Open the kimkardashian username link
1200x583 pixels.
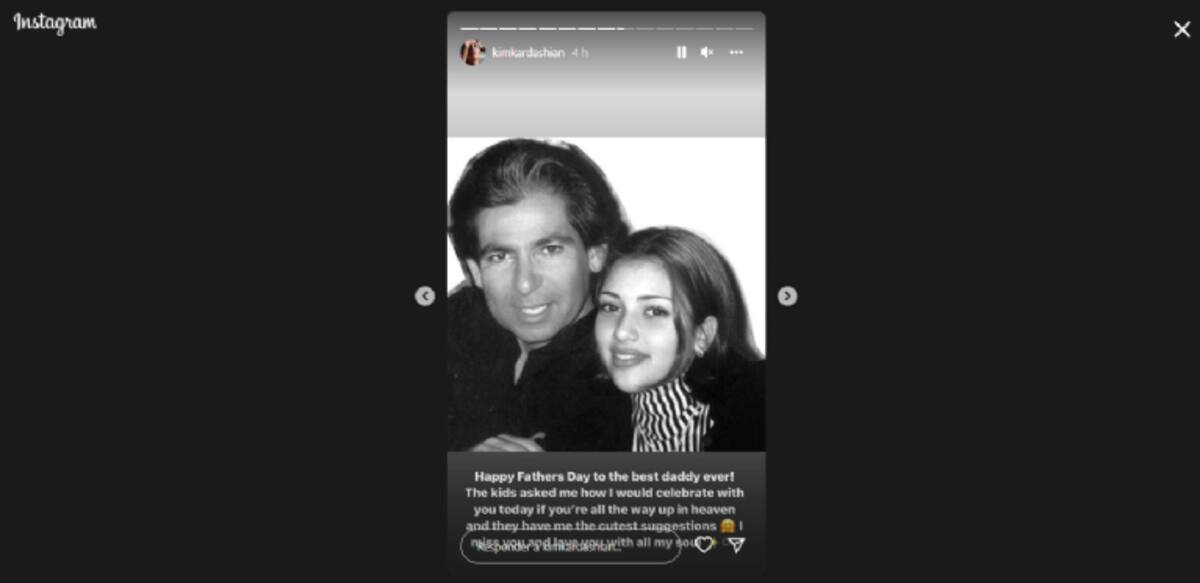click(x=528, y=52)
